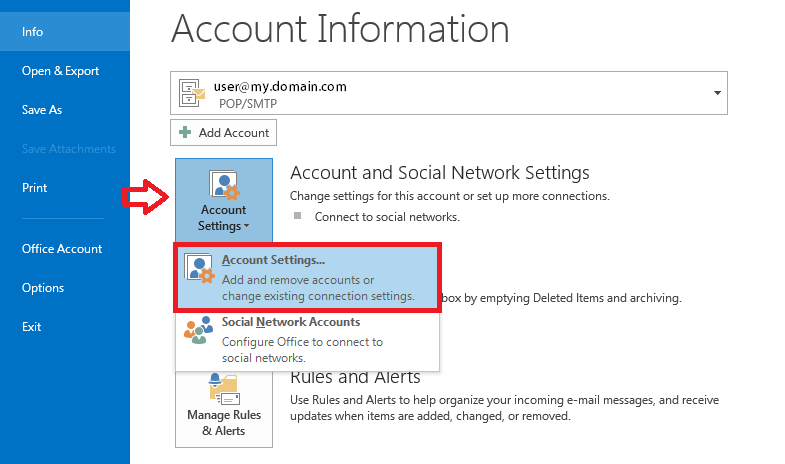Click the Account Settings... menu entry icon
Screen dimensions: 785x464
(x=199, y=268)
